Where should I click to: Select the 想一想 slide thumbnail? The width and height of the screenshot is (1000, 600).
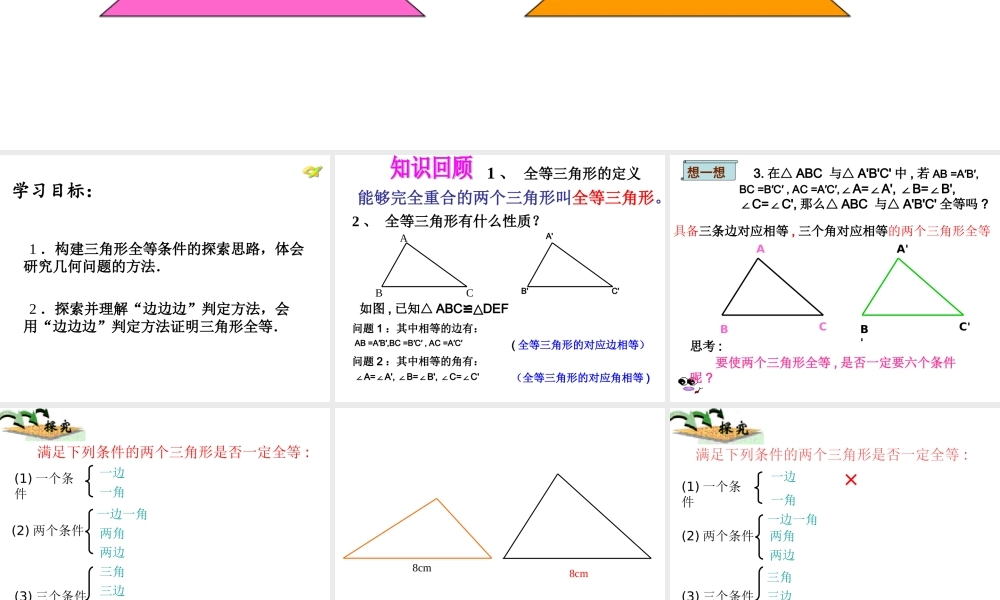pyautogui.click(x=835, y=278)
